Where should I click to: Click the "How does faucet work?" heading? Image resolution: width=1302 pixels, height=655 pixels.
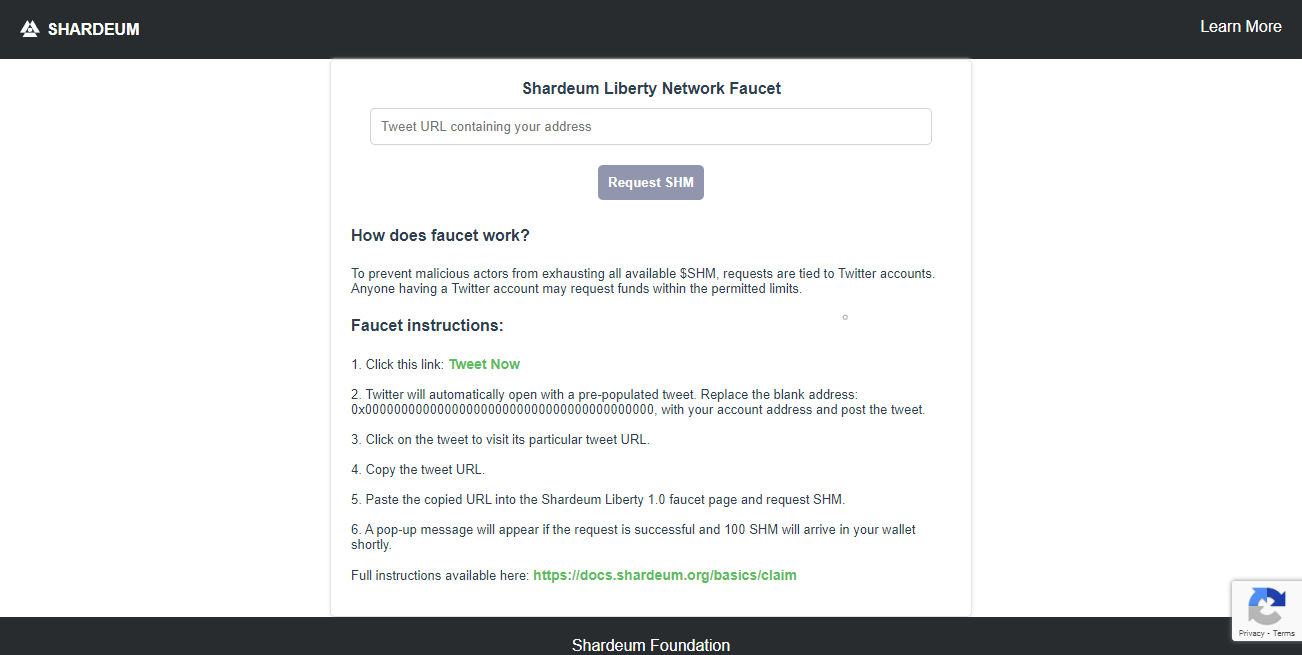[x=440, y=236]
